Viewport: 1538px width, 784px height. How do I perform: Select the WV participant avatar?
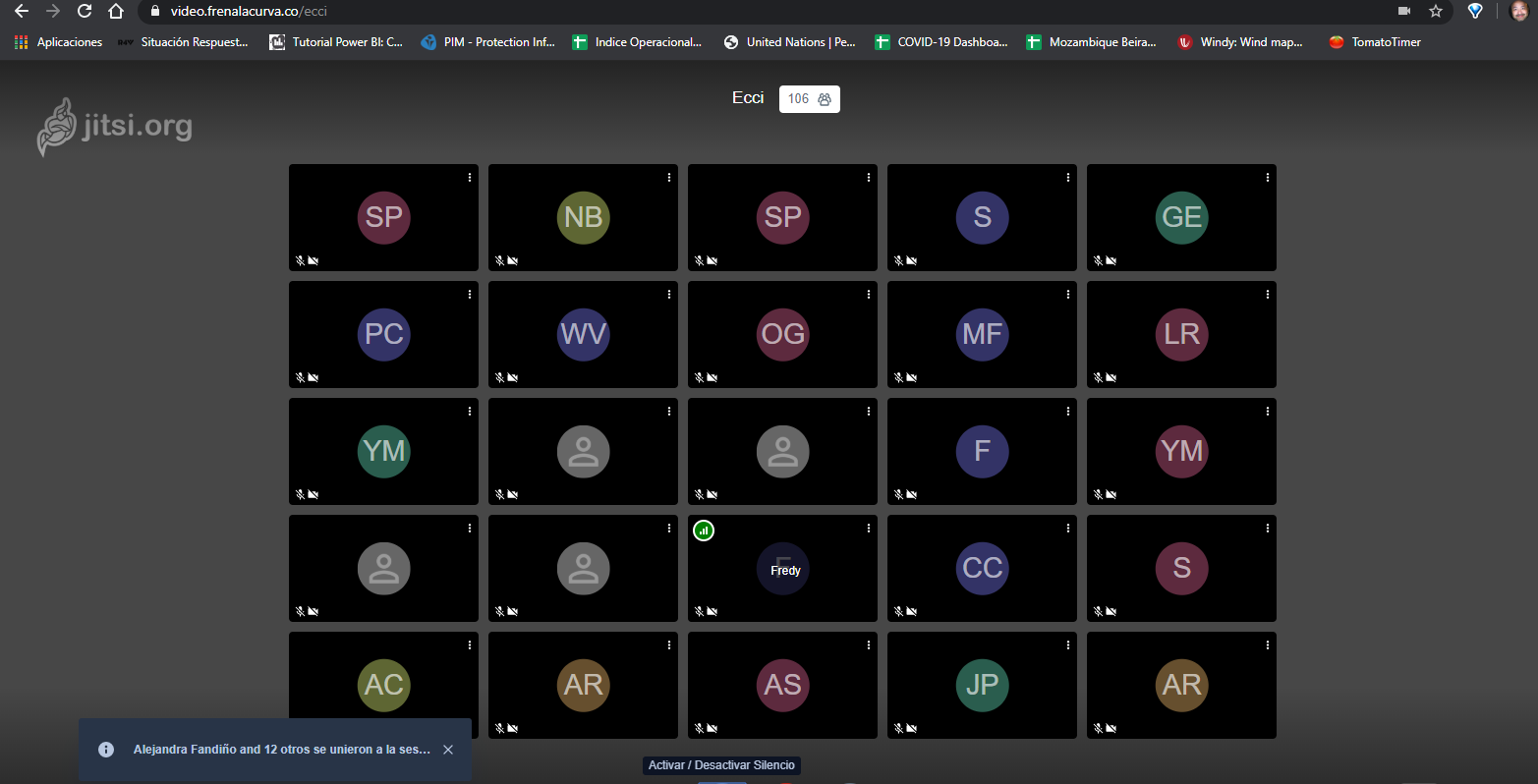(x=584, y=334)
